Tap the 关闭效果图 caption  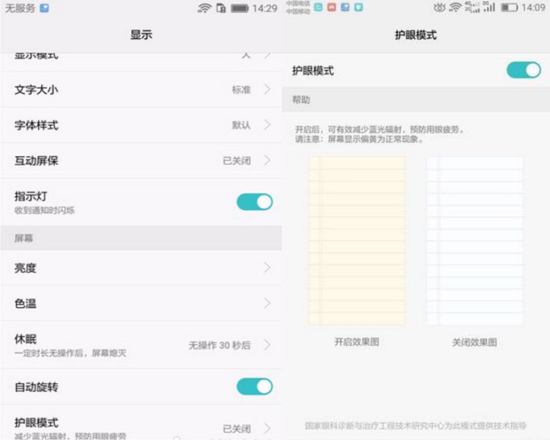click(x=475, y=342)
